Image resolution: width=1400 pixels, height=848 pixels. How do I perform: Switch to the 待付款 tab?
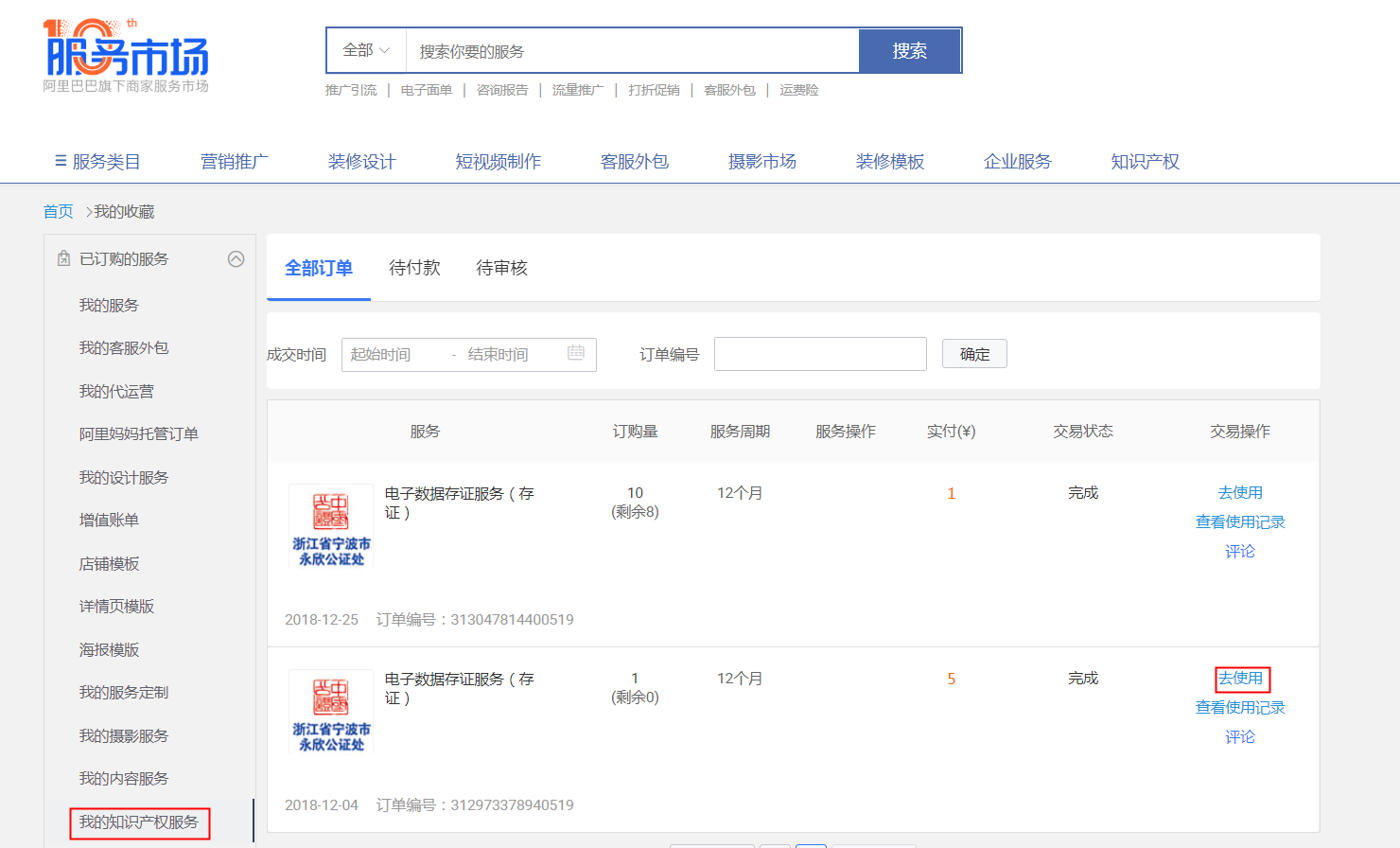pos(414,268)
